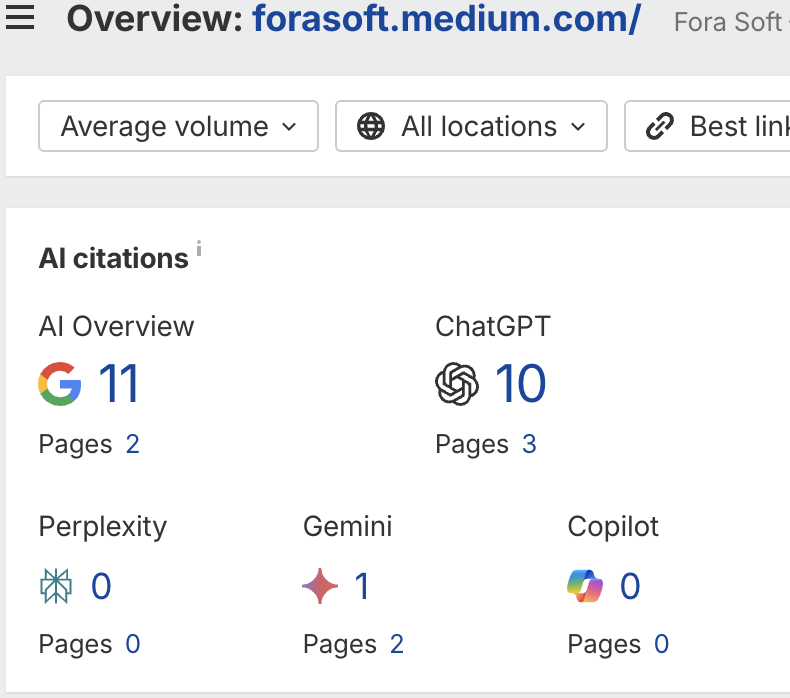The image size is (790, 698).
Task: Click ChatGPT citations count 10
Action: (x=520, y=384)
